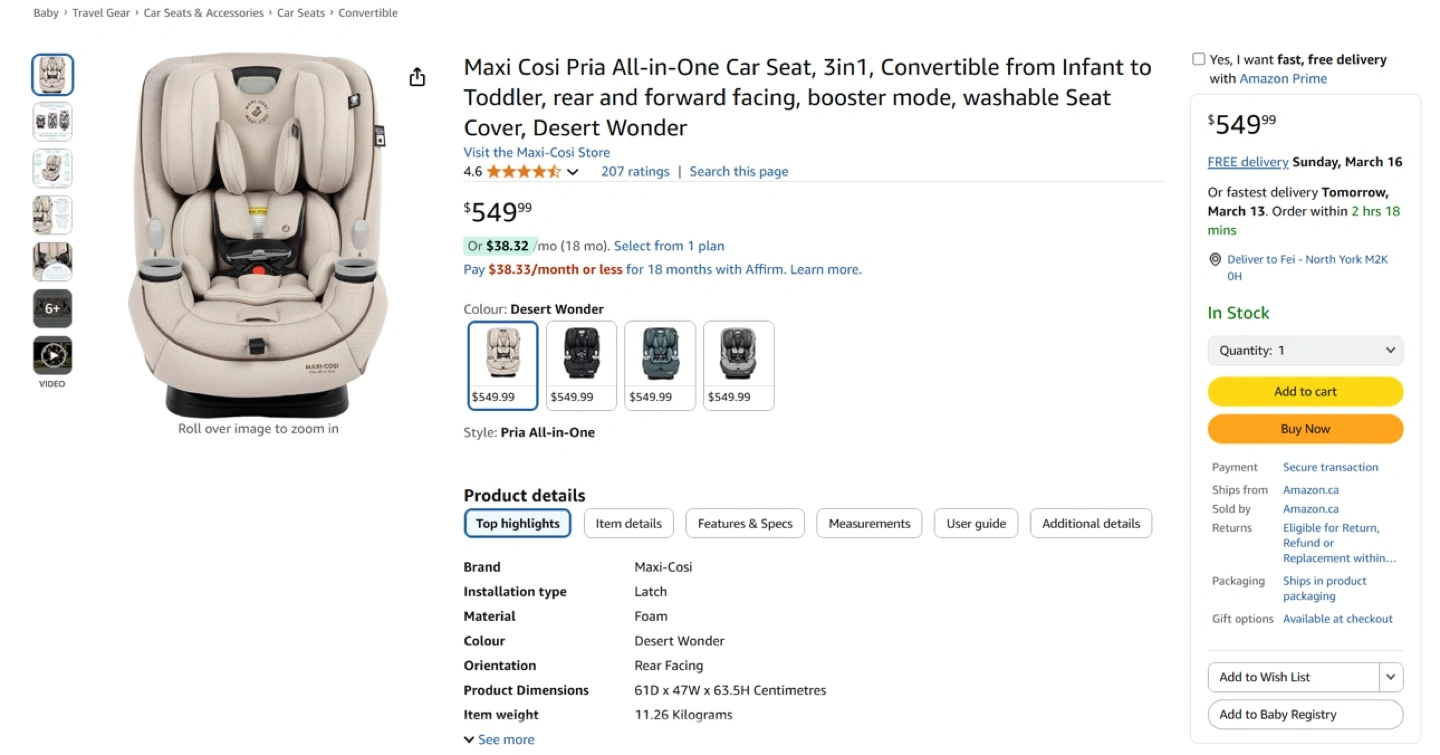Image resolution: width=1440 pixels, height=755 pixels.
Task: Click the share icon beside product image
Action: (418, 78)
